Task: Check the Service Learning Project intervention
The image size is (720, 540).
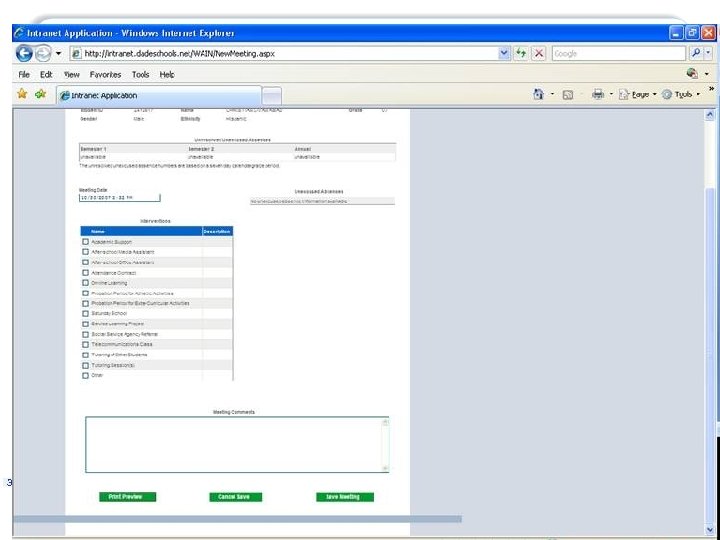Action: [x=85, y=324]
